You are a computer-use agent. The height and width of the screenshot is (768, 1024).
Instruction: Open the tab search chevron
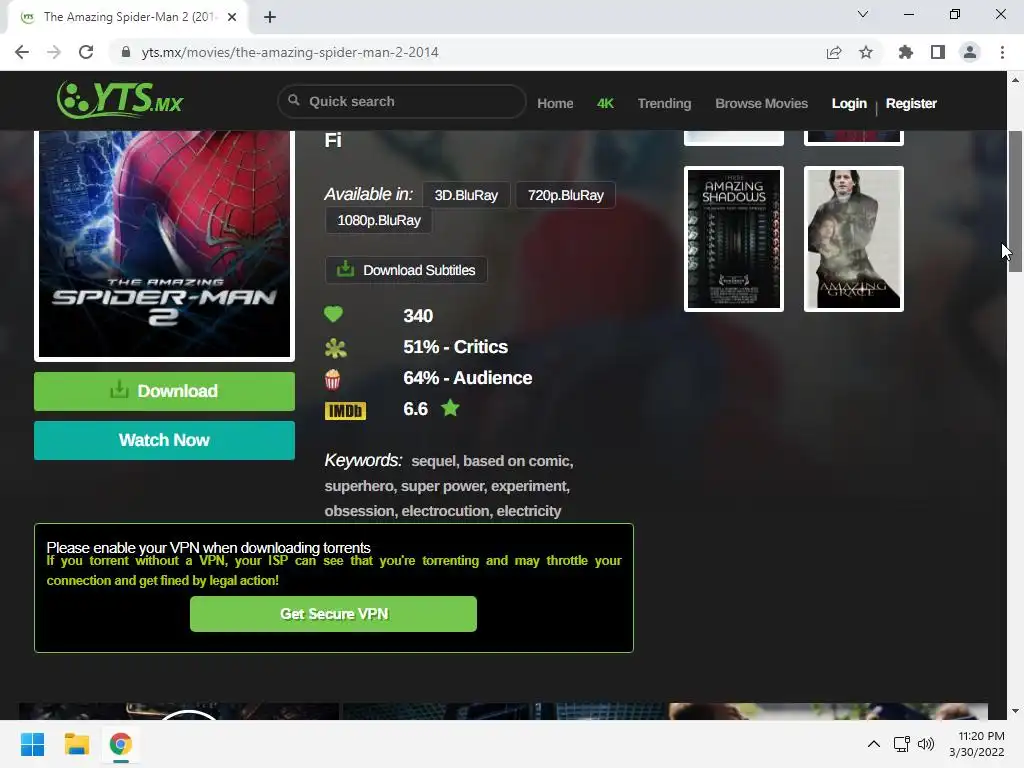[863, 14]
